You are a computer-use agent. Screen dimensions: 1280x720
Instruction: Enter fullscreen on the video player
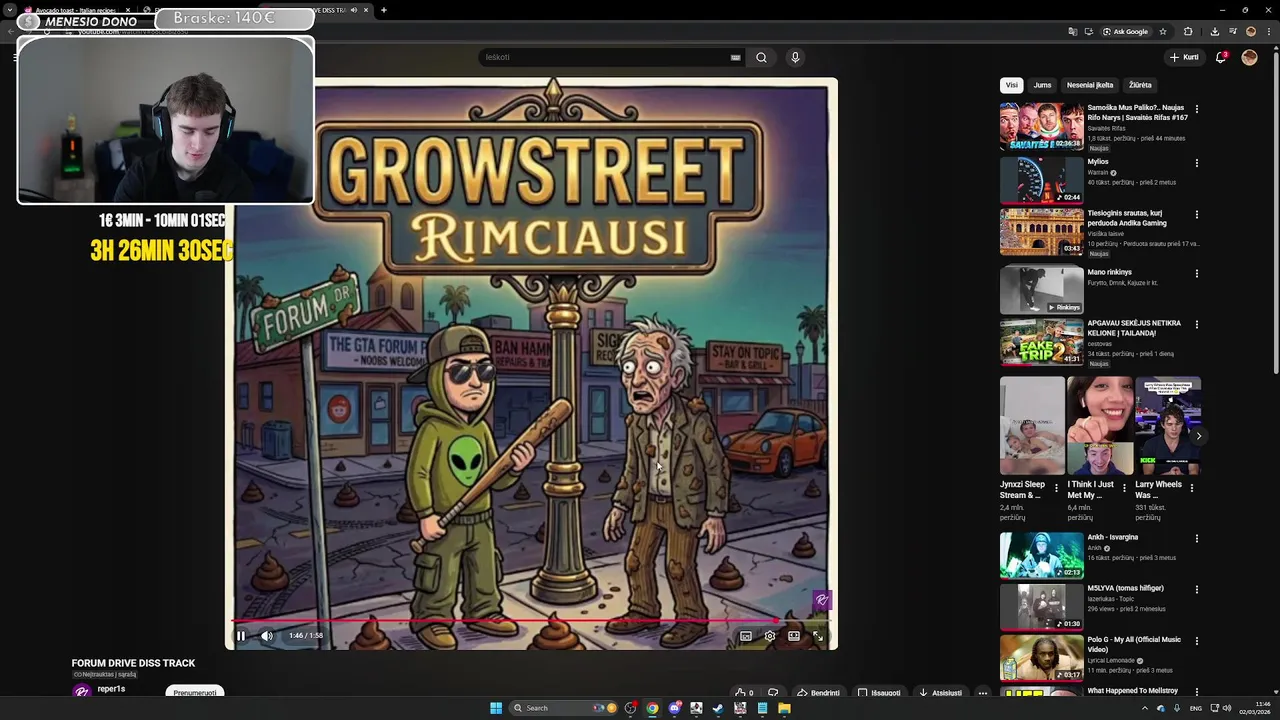[x=818, y=636]
